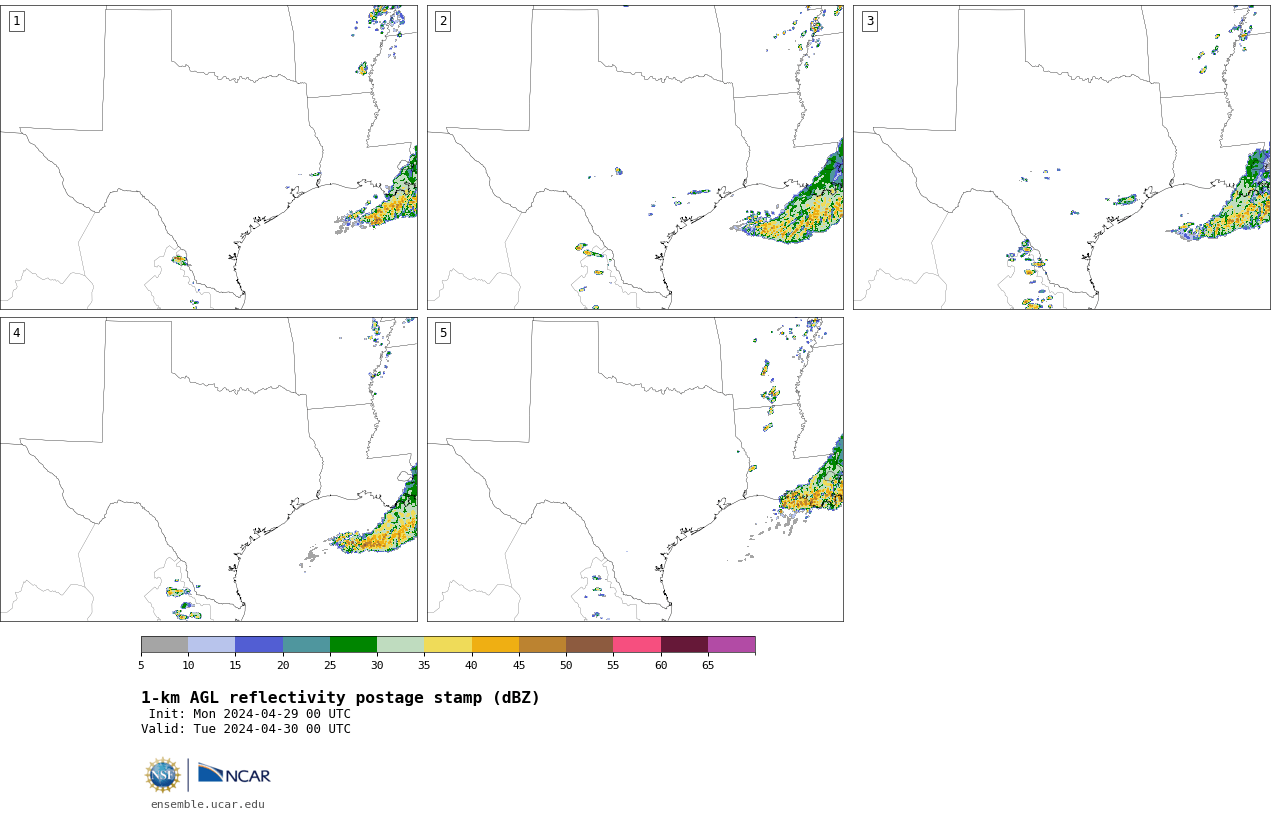Click the '1-km AGL reflectivity postage stamp (dBZ)' title
The width and height of the screenshot is (1280, 815).
340,698
